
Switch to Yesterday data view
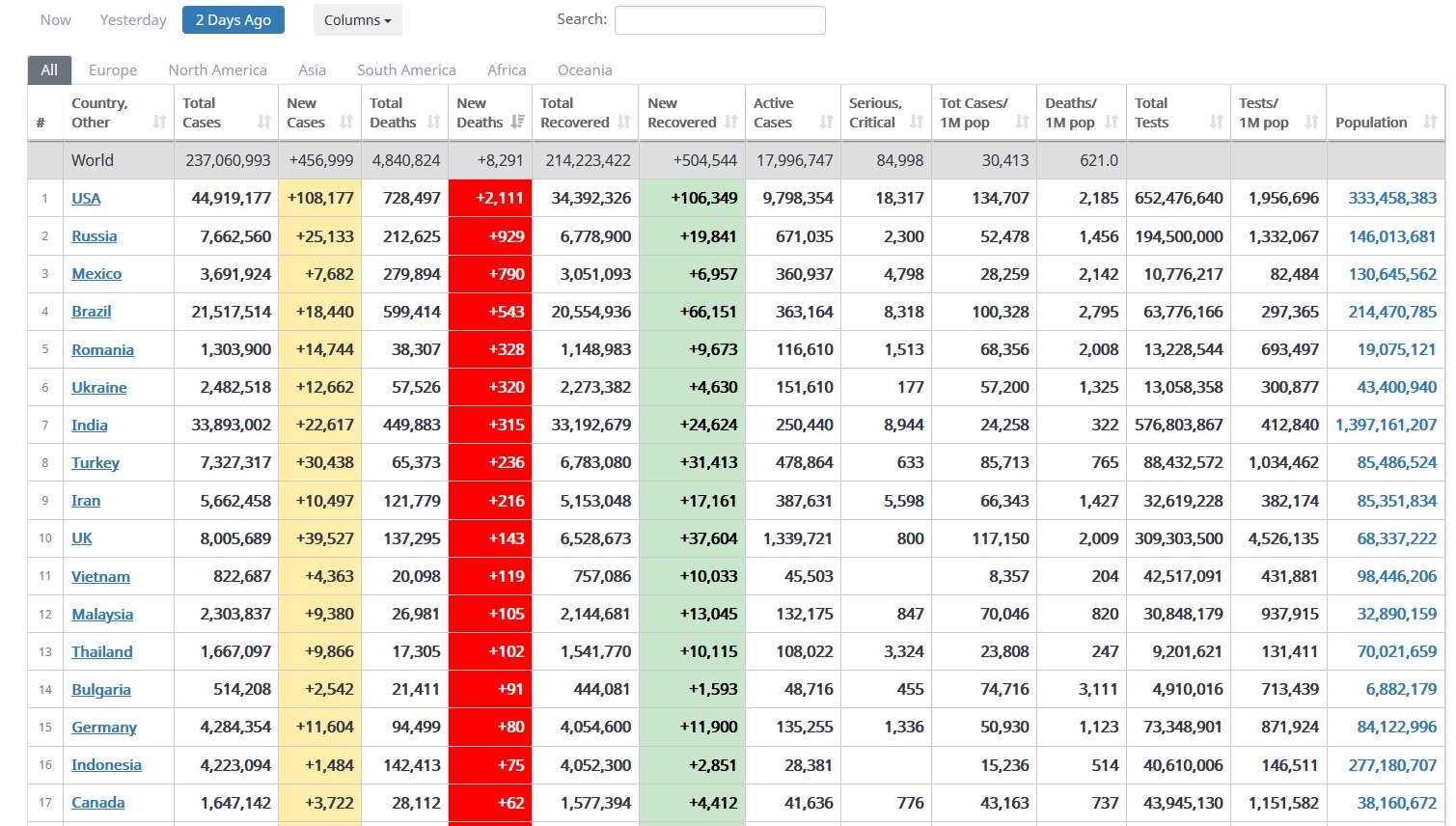(133, 20)
